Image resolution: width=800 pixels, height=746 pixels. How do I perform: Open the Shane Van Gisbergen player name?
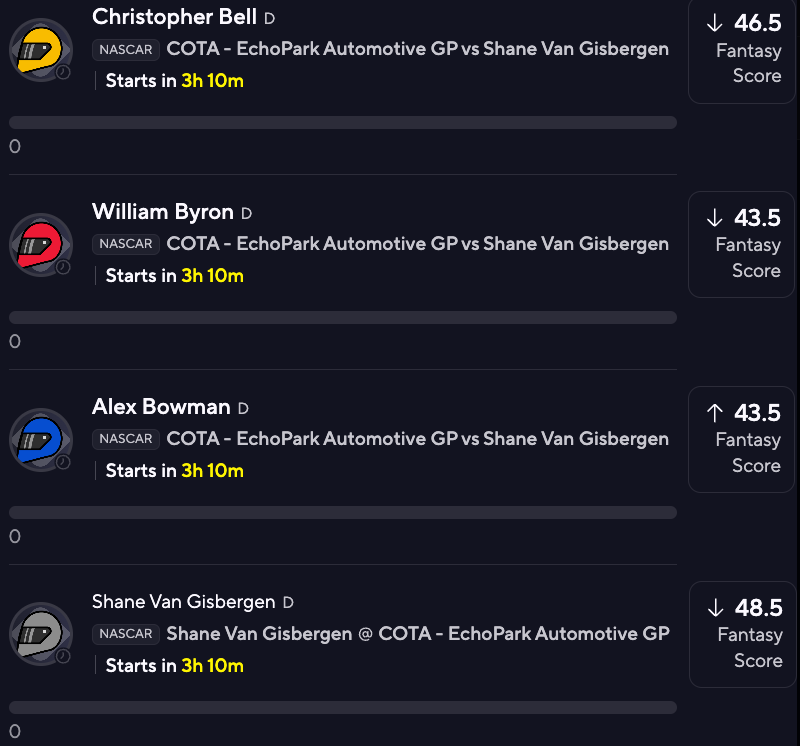[183, 602]
